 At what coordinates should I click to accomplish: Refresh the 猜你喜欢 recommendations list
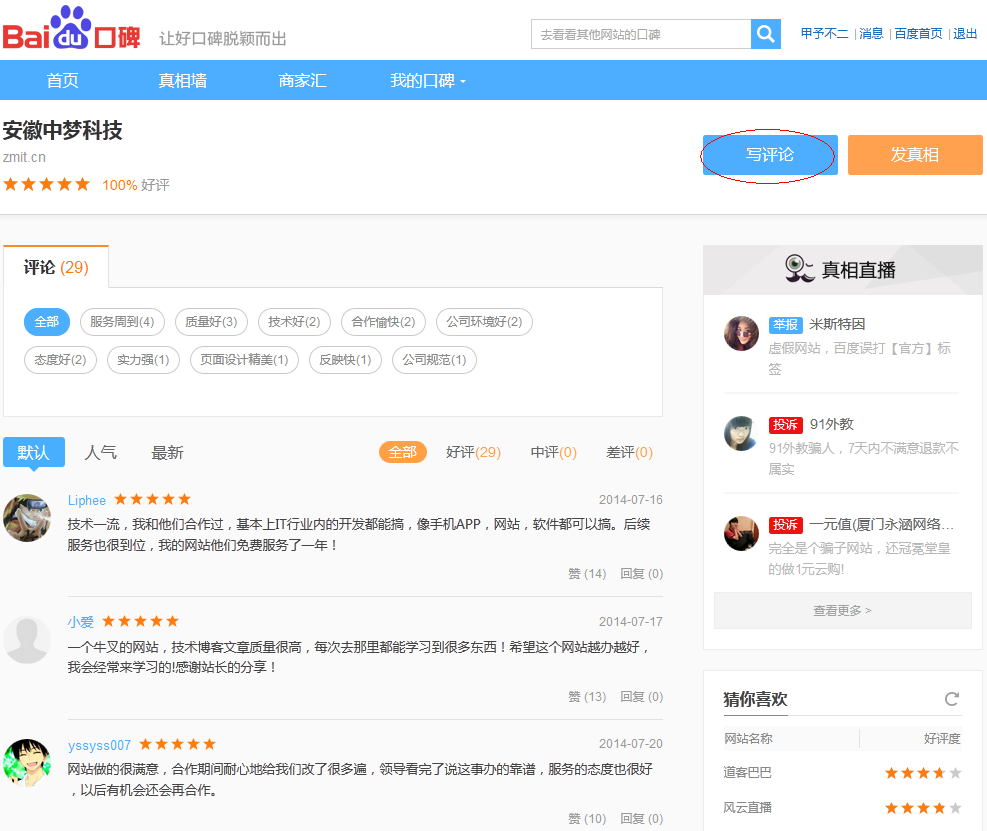[x=951, y=699]
